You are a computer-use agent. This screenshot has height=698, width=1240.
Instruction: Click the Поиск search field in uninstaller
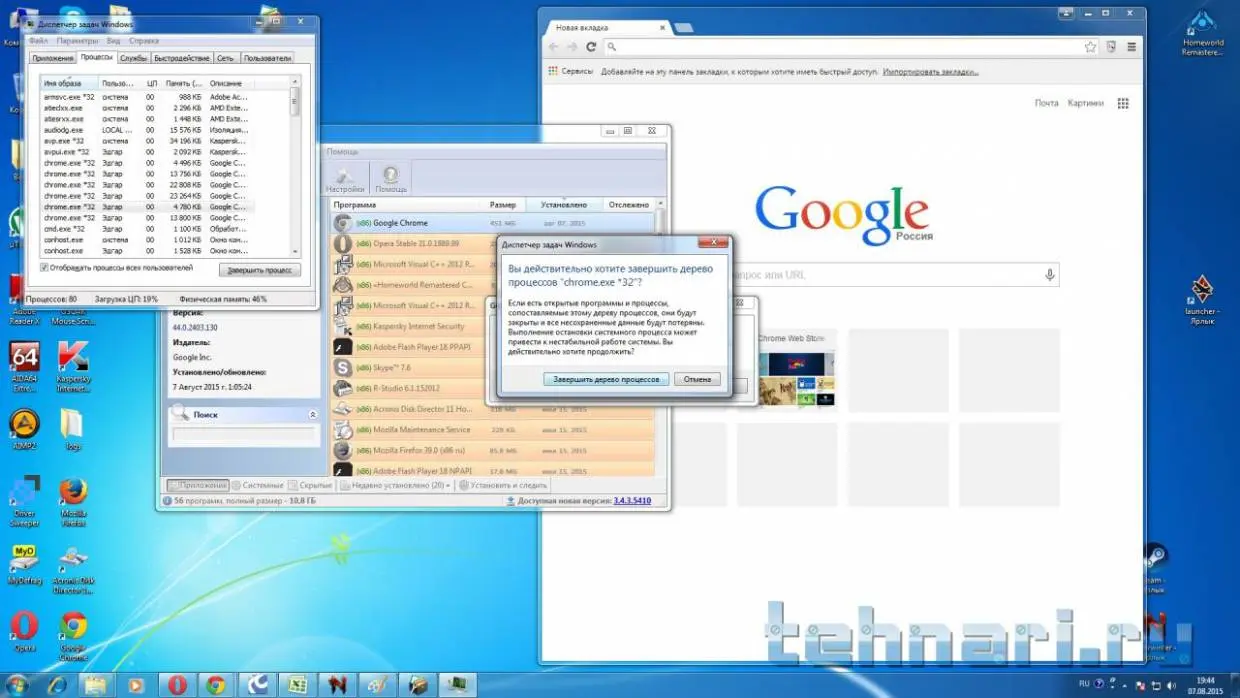244,435
